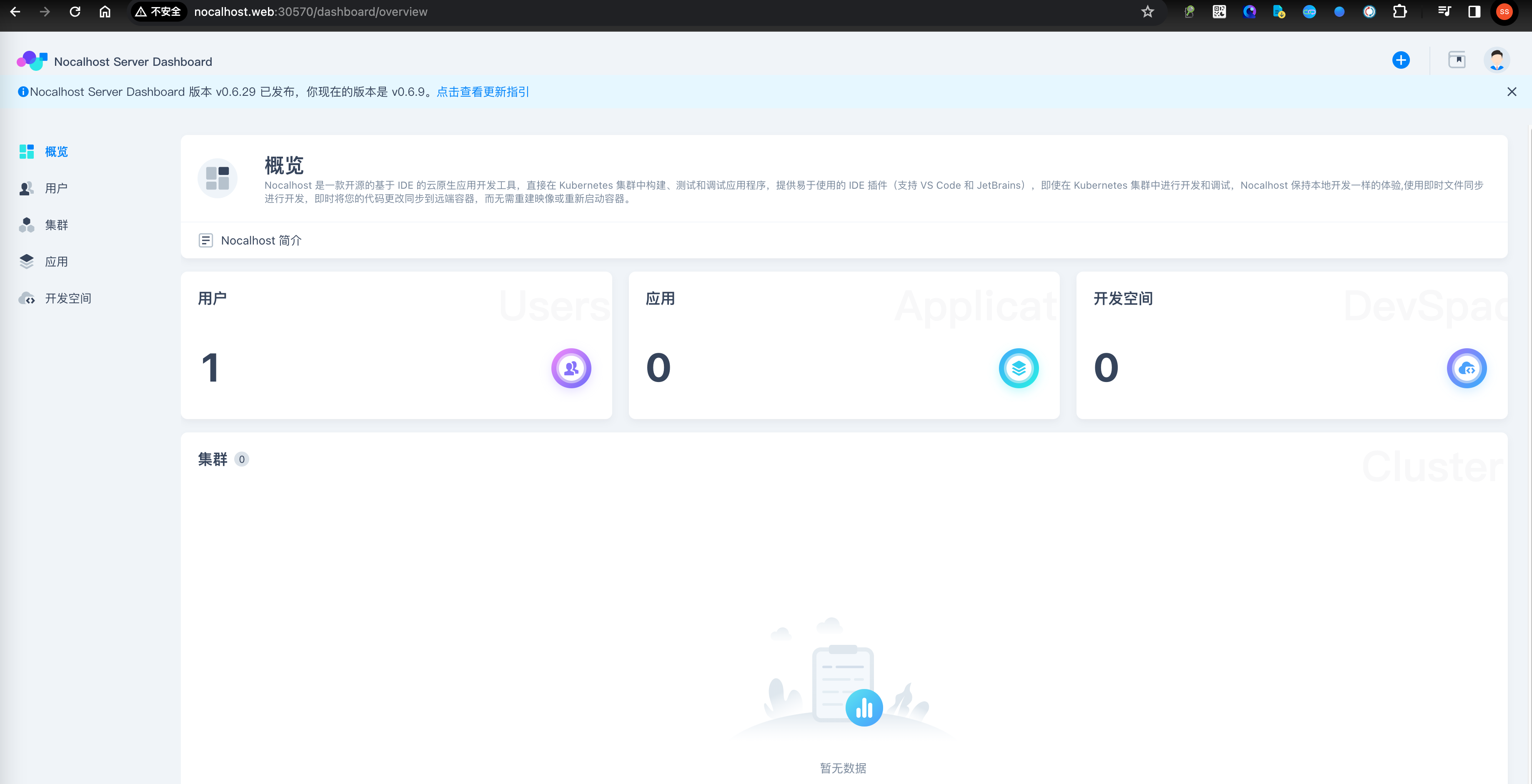Open the SS browser profile avatar
The height and width of the screenshot is (784, 1532).
1504,11
